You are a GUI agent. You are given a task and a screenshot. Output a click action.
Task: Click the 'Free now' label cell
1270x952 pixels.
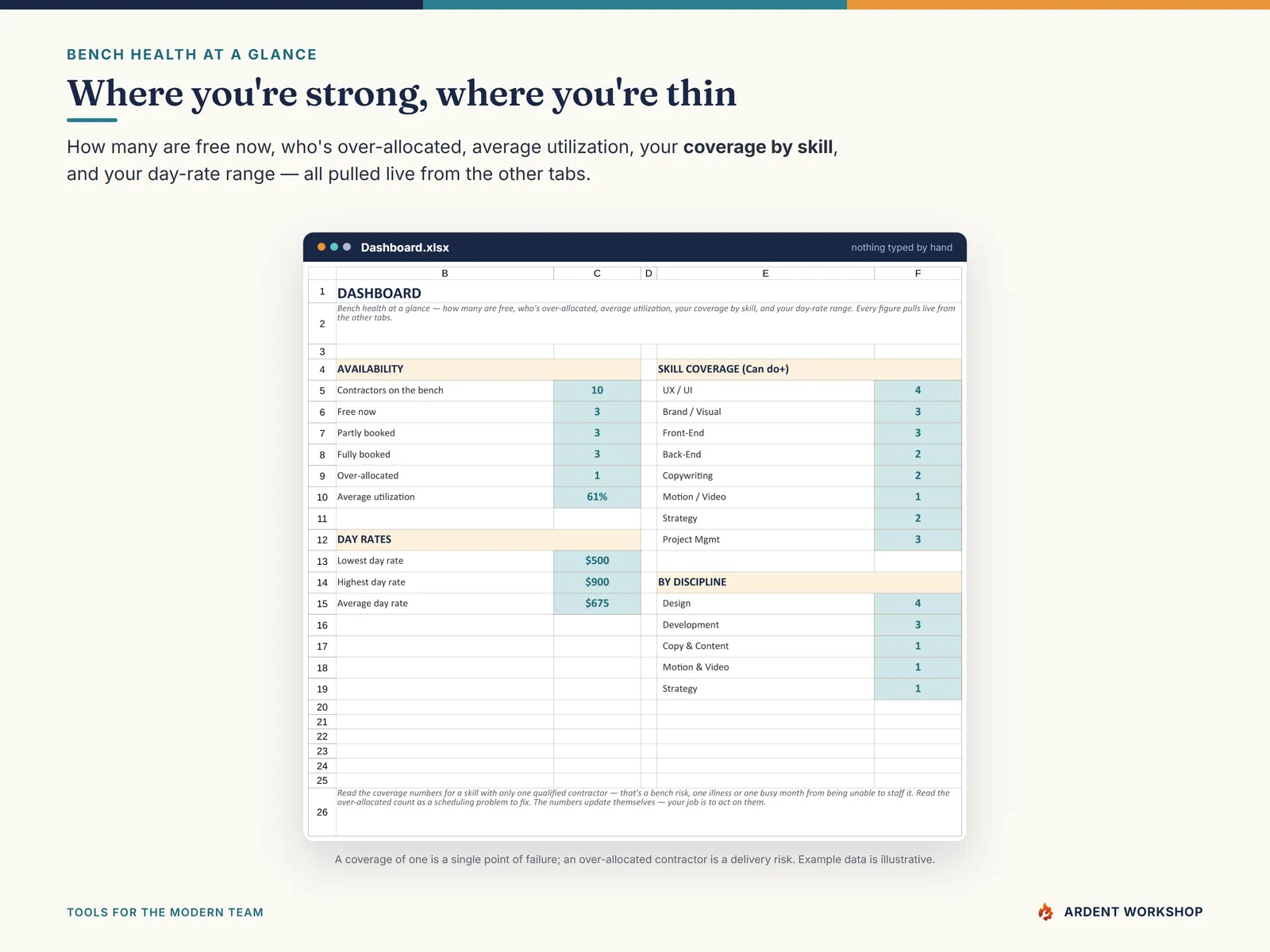click(x=444, y=412)
